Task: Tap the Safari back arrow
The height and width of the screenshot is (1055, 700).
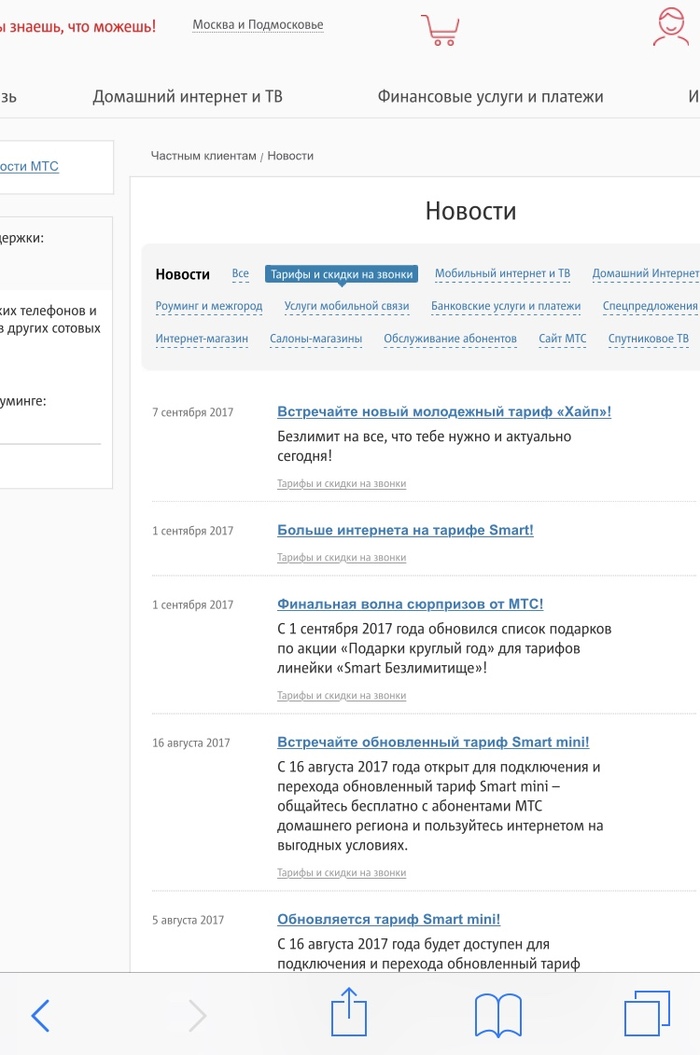Action: tap(40, 1015)
